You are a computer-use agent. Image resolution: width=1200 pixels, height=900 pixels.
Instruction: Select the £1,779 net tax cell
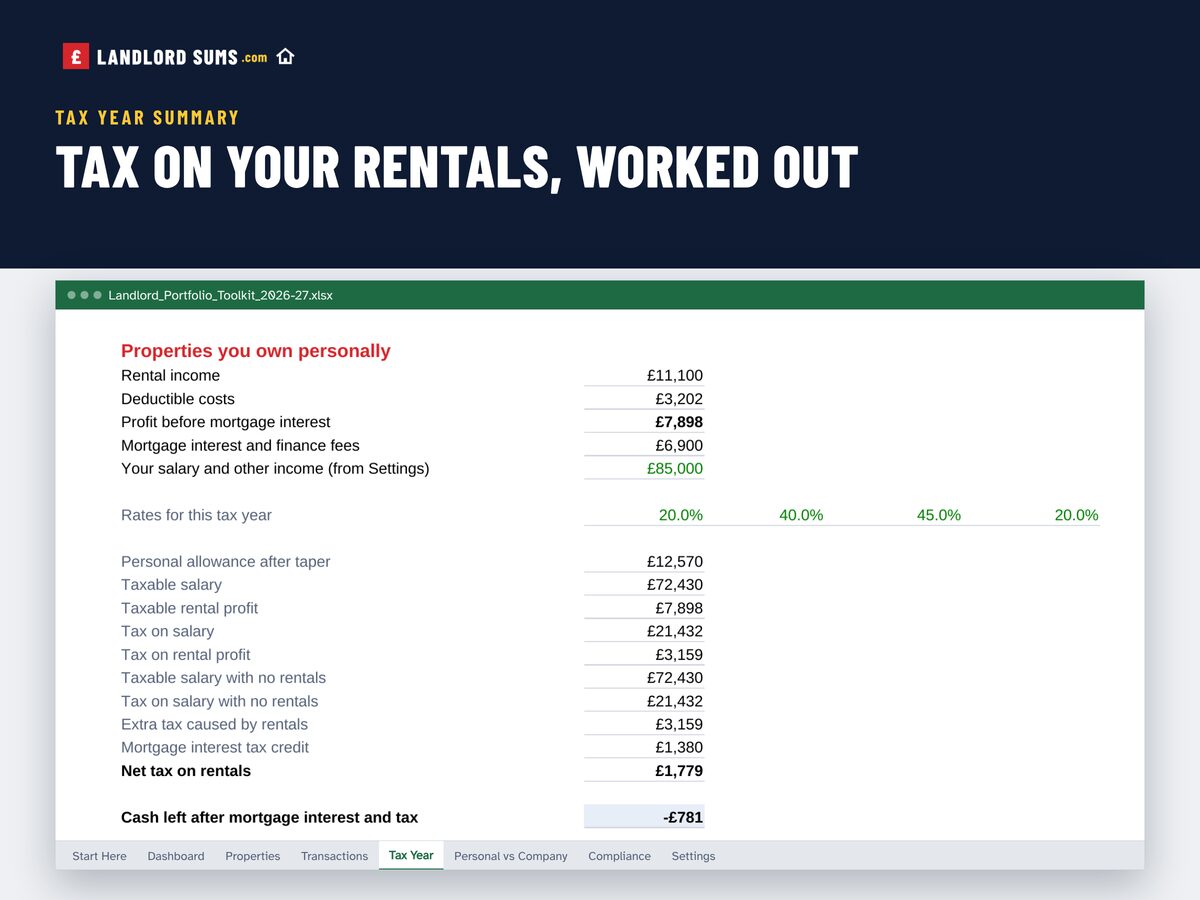[x=644, y=771]
